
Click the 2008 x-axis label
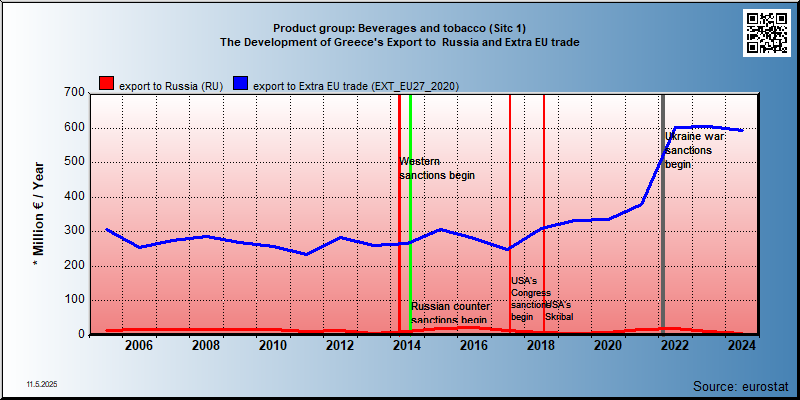(206, 345)
